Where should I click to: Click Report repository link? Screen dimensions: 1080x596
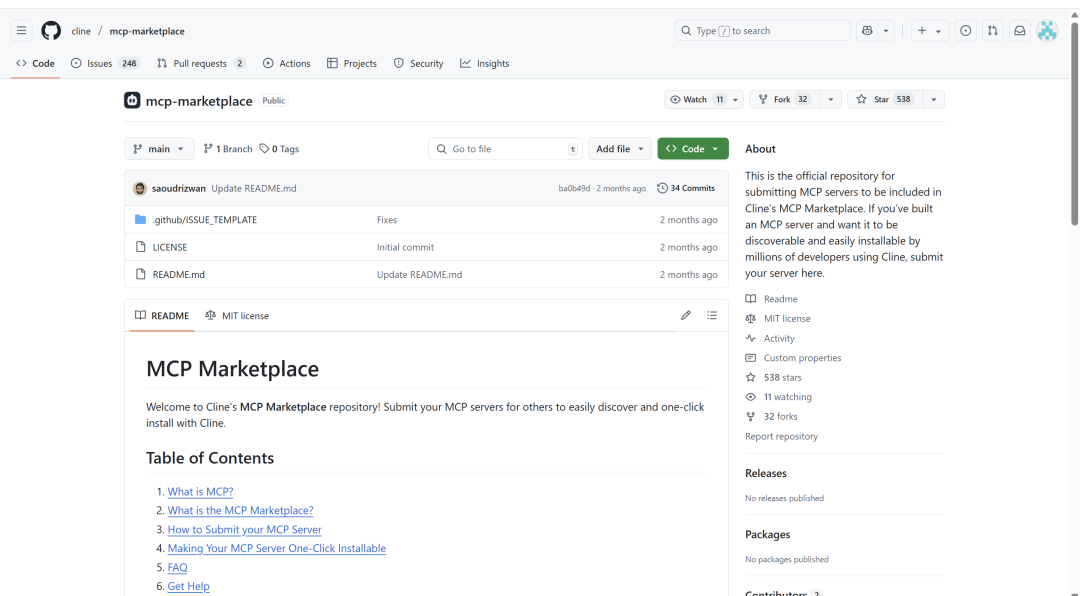coord(781,436)
